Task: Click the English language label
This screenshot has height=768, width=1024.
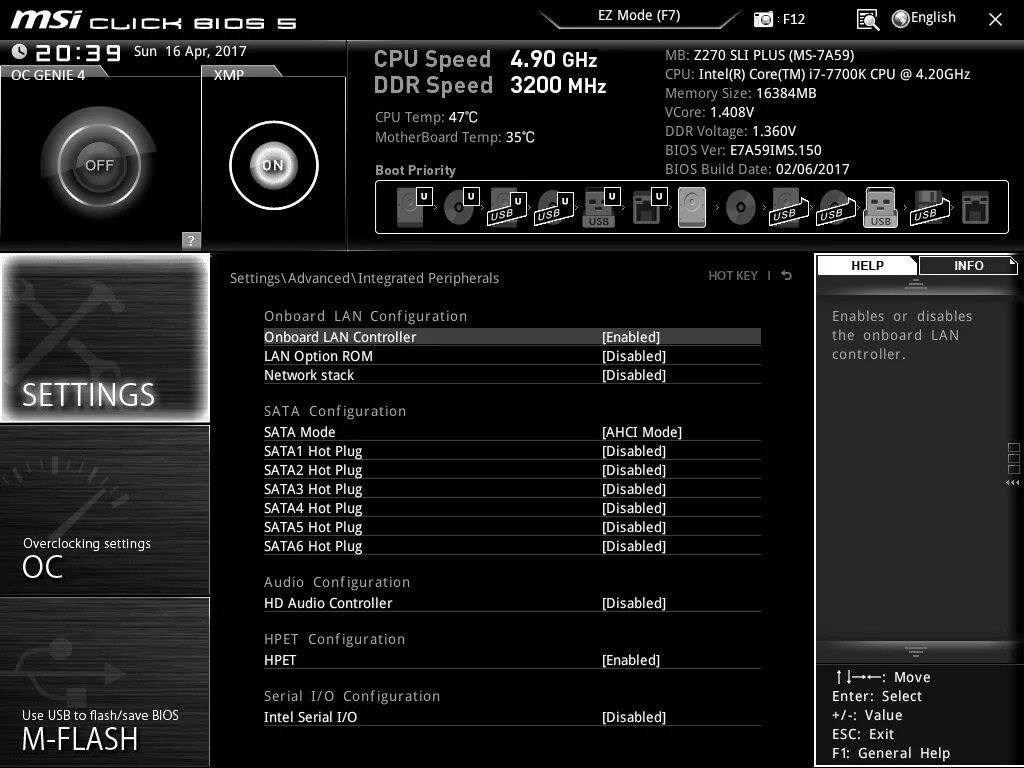Action: pos(933,18)
